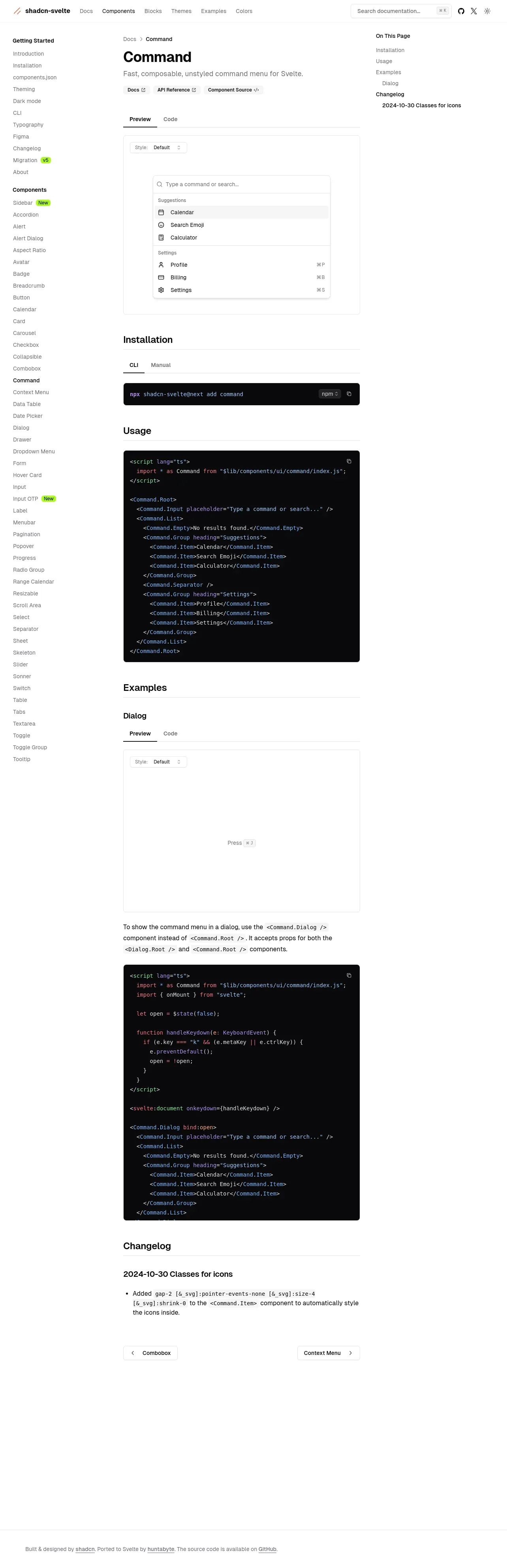This screenshot has height=1568, width=507.
Task: Open the Style dropdown in Dialog preview
Action: [158, 762]
